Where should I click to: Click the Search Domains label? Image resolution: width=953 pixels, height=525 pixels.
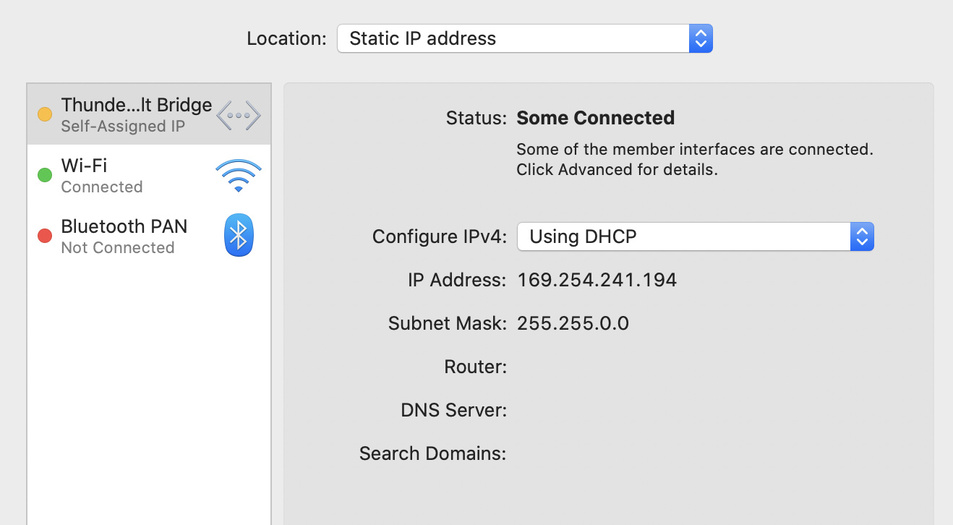coord(433,453)
